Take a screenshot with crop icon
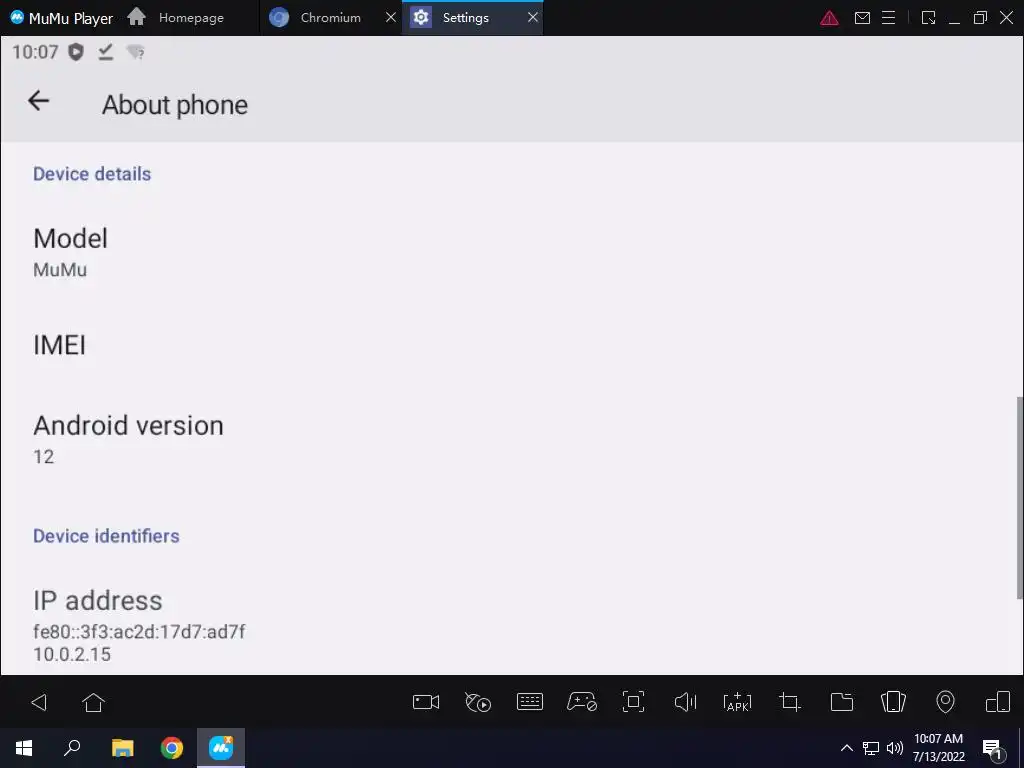Image resolution: width=1024 pixels, height=768 pixels. pyautogui.click(x=790, y=703)
